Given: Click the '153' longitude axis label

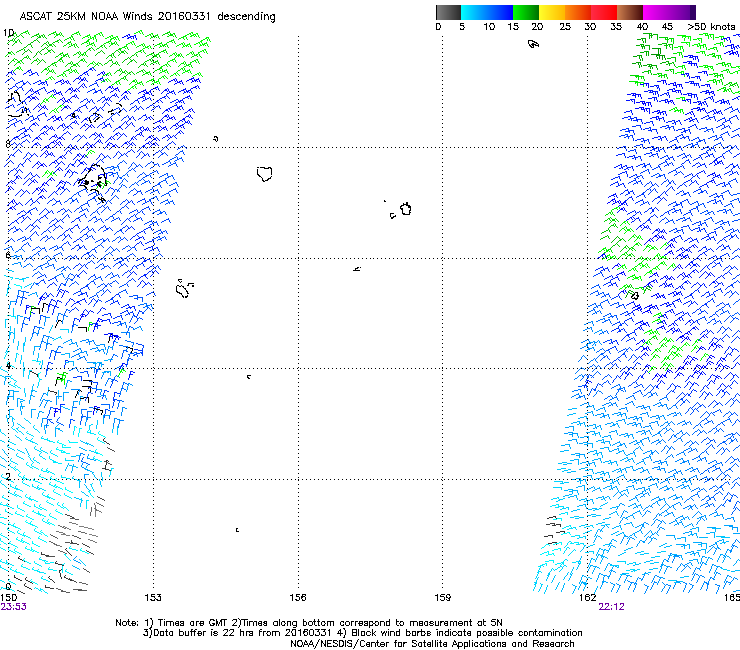Looking at the screenshot, I should (153, 598).
